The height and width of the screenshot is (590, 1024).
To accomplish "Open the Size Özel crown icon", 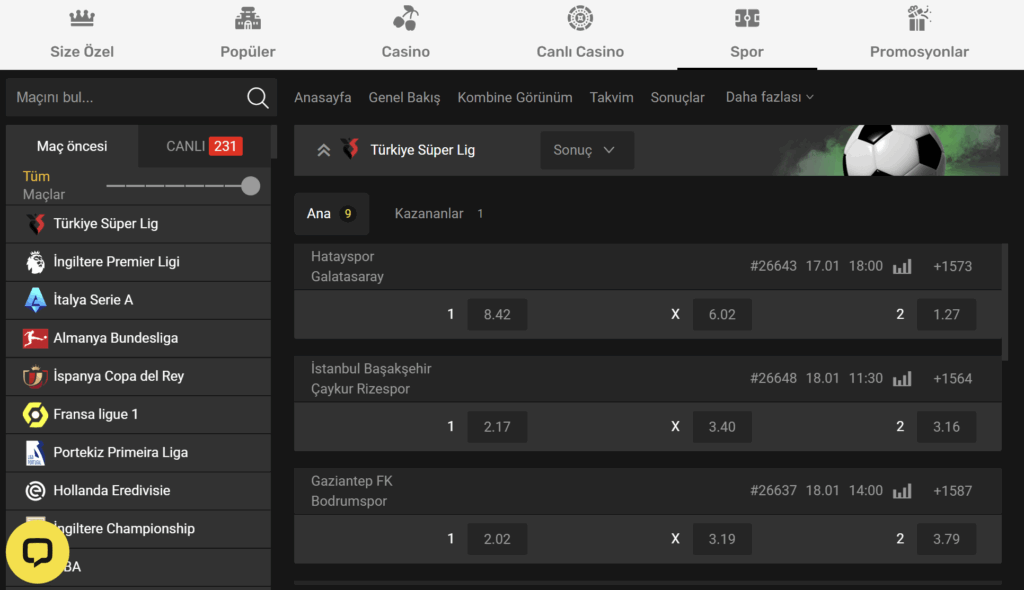I will click(82, 18).
